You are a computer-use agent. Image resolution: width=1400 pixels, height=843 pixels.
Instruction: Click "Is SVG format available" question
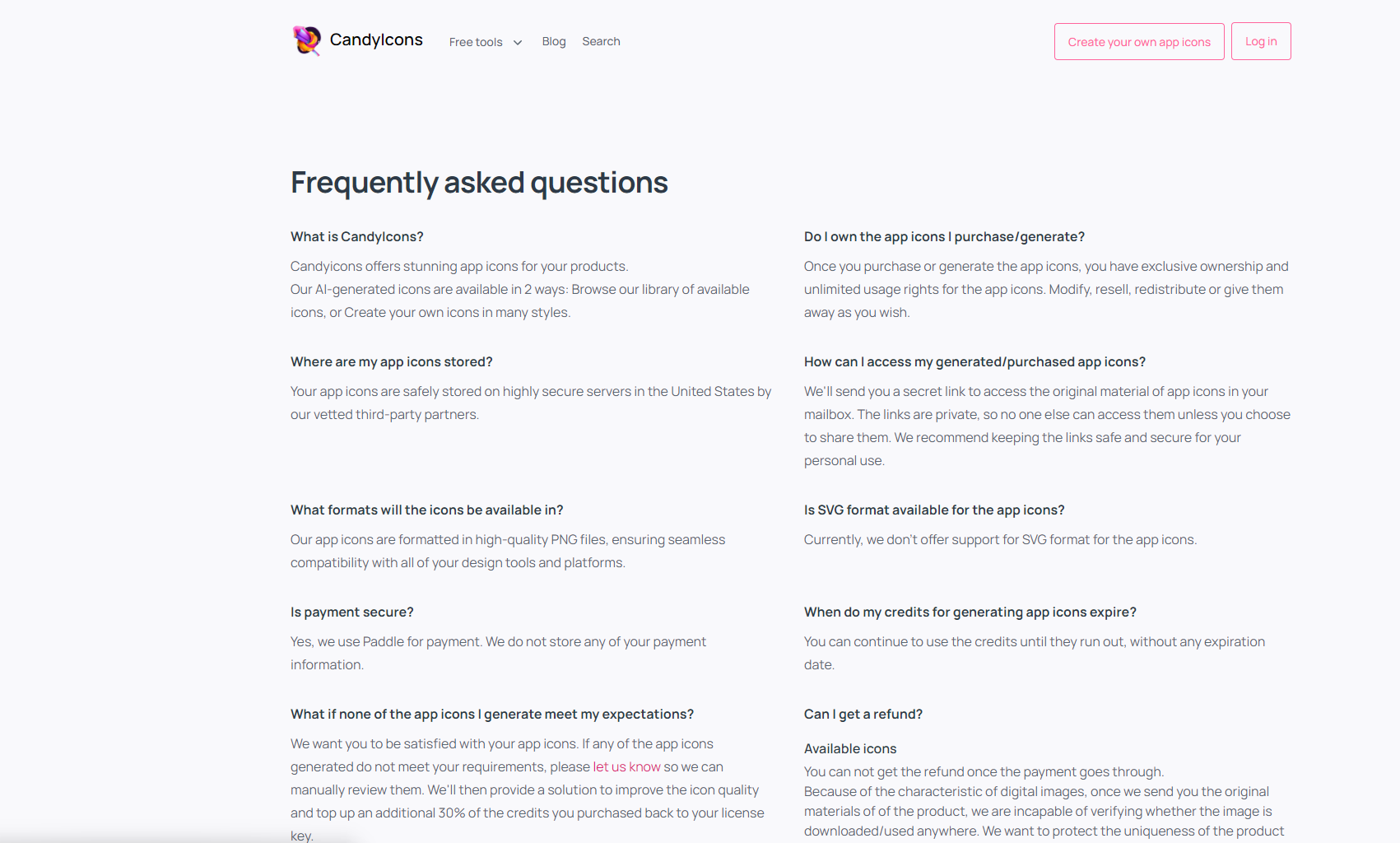click(934, 510)
